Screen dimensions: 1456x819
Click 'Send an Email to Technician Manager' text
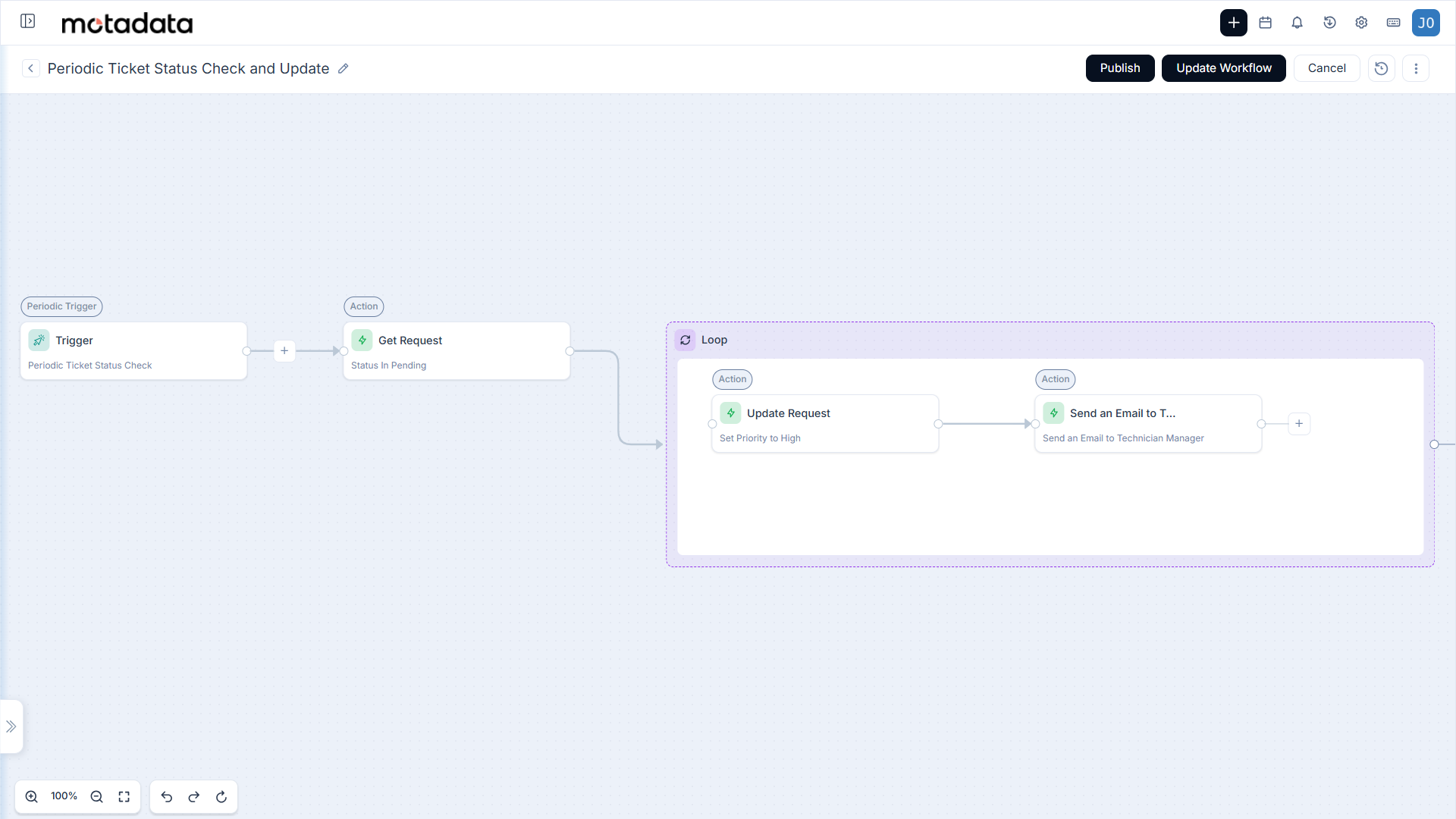tap(1123, 438)
